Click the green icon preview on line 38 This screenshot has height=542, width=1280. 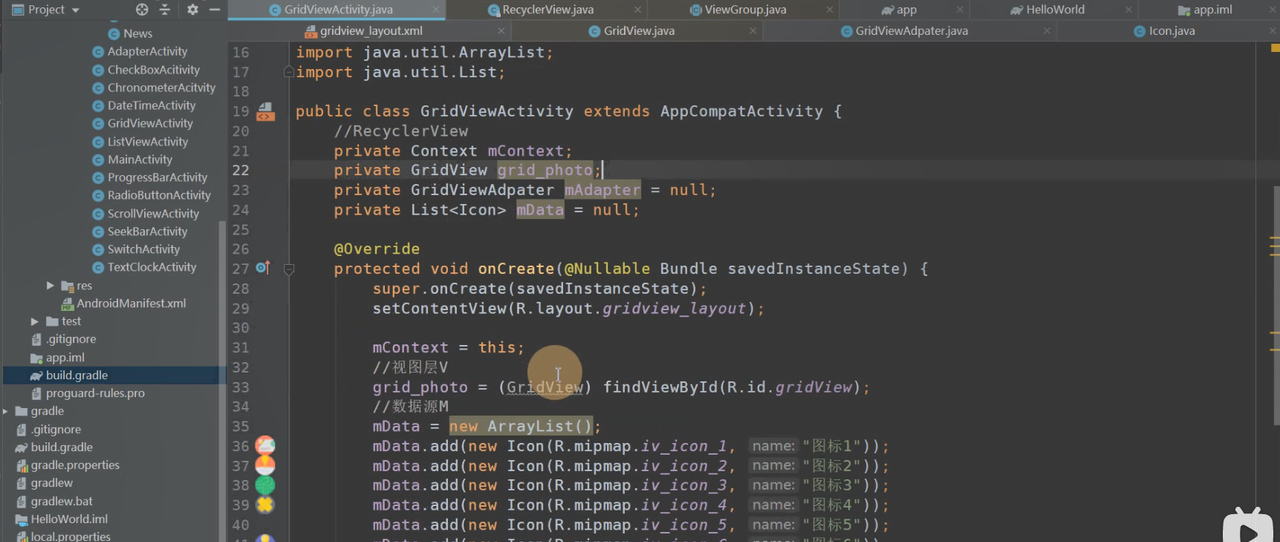click(265, 485)
